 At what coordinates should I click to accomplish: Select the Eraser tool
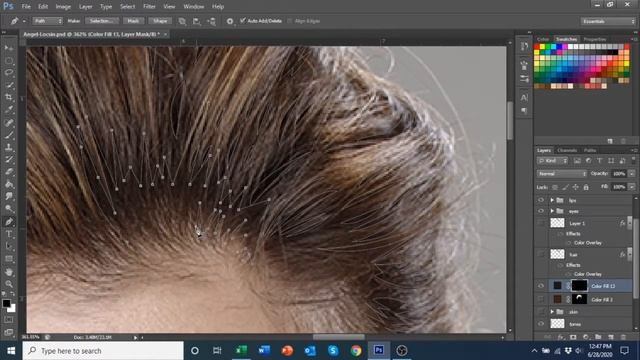coord(9,171)
